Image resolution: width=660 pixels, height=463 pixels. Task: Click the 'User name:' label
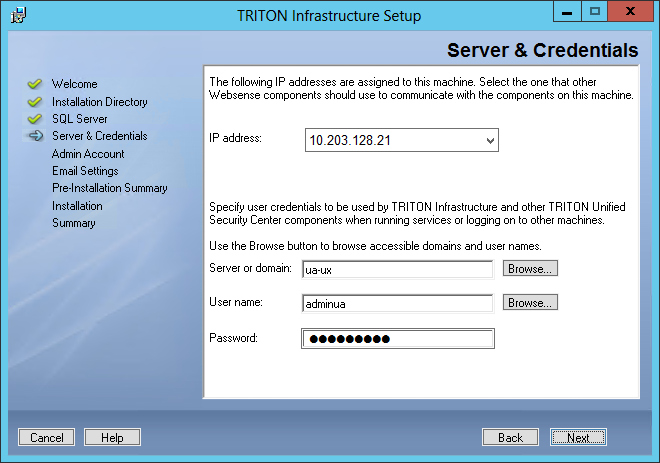236,302
